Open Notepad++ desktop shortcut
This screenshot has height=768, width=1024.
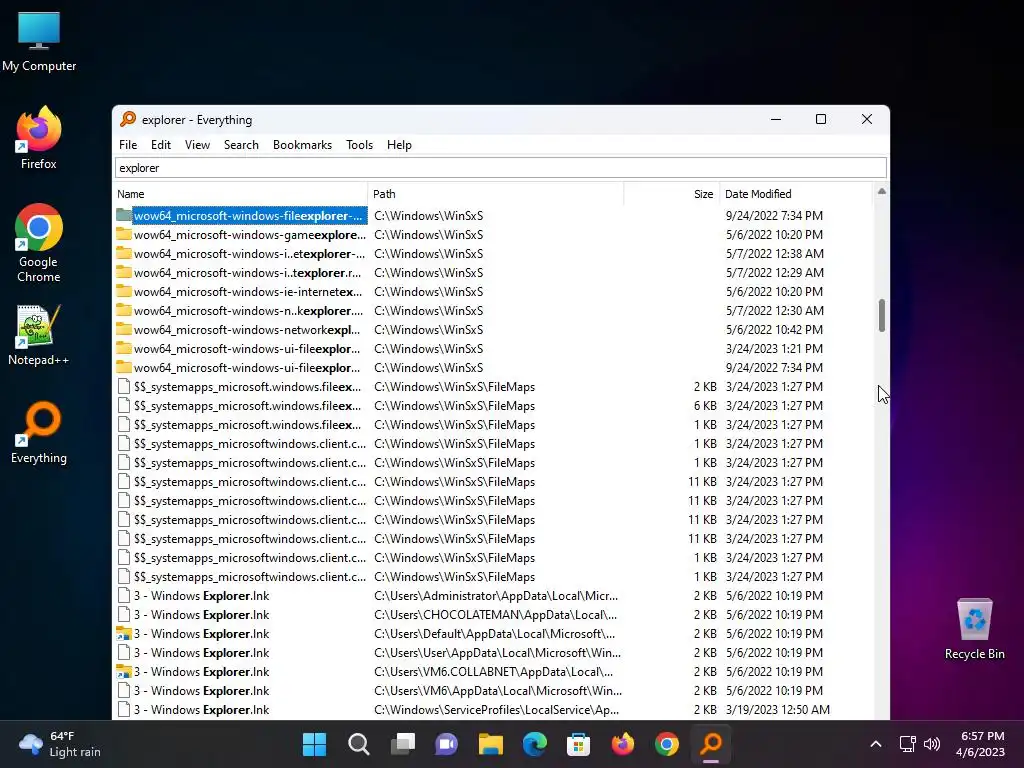coord(39,335)
